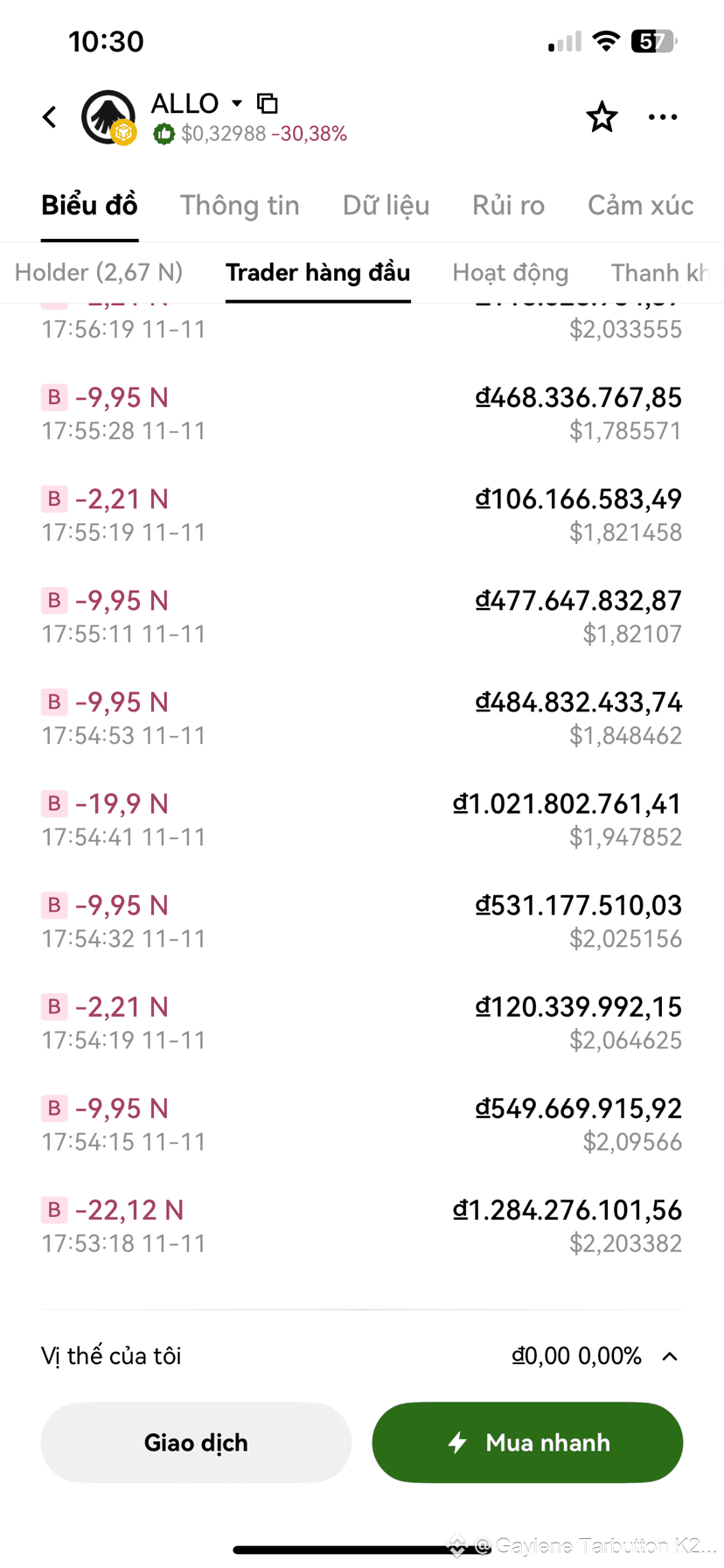Select the Rủi ro tab
The height and width of the screenshot is (1568, 724).
pyautogui.click(x=508, y=206)
